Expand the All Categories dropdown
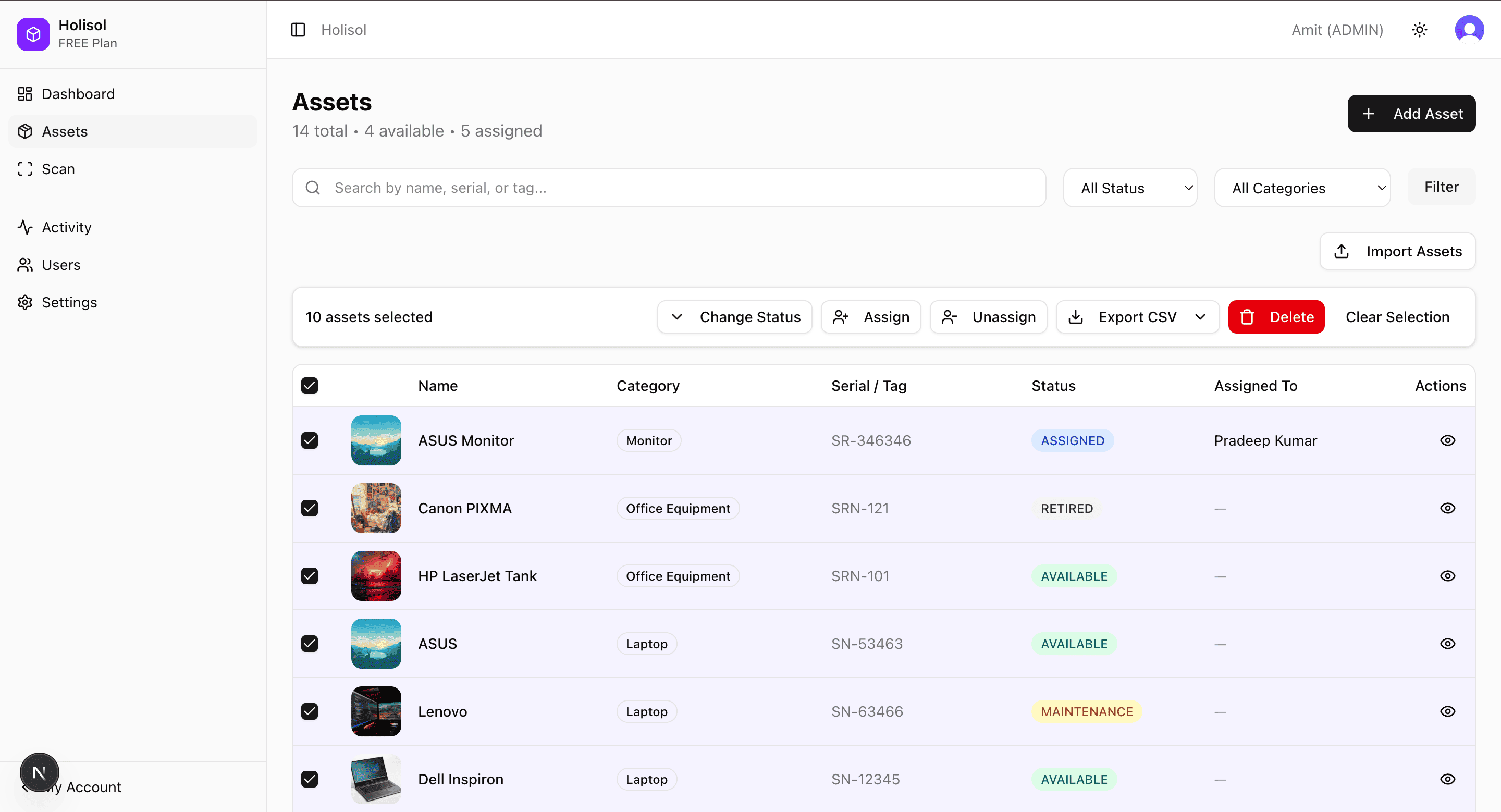 [x=1302, y=188]
